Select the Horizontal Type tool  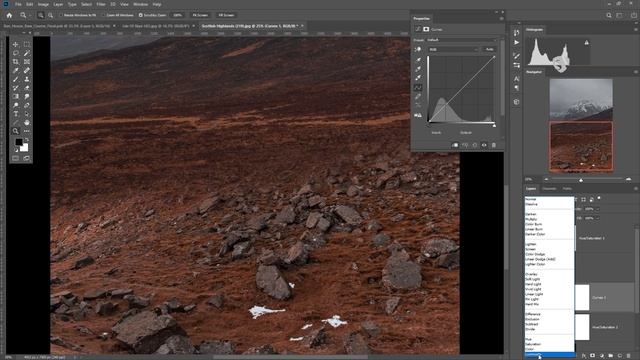16,114
